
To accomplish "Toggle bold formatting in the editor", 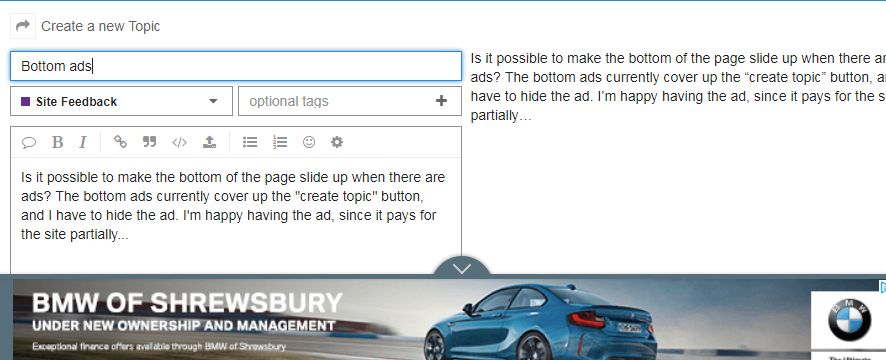I will pyautogui.click(x=57, y=142).
